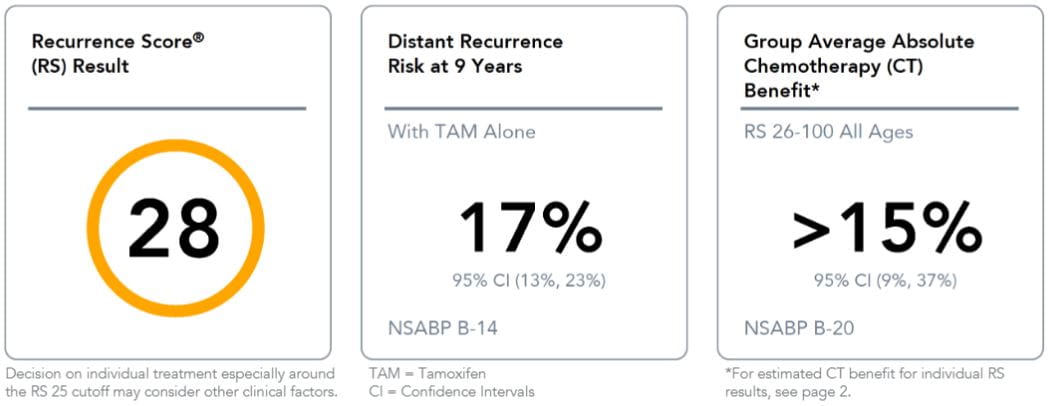Click the "95% CI (9%, 37%)" text
Image resolution: width=1053 pixels, height=406 pixels.
(x=886, y=279)
